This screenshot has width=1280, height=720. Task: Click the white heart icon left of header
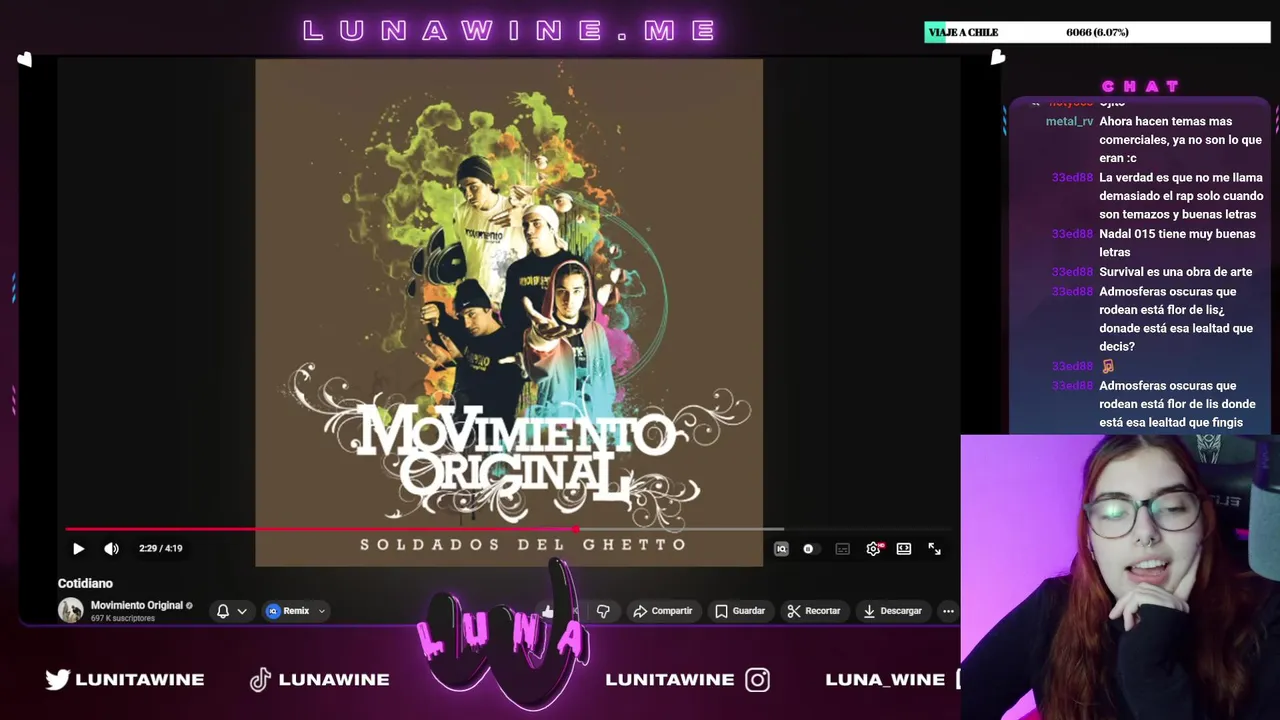pos(24,59)
